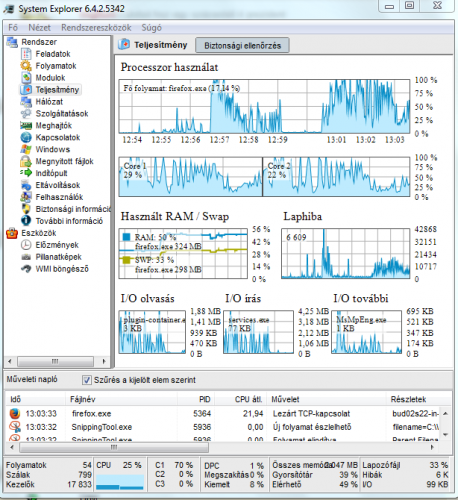Click PID 5364 cell

tap(202, 414)
